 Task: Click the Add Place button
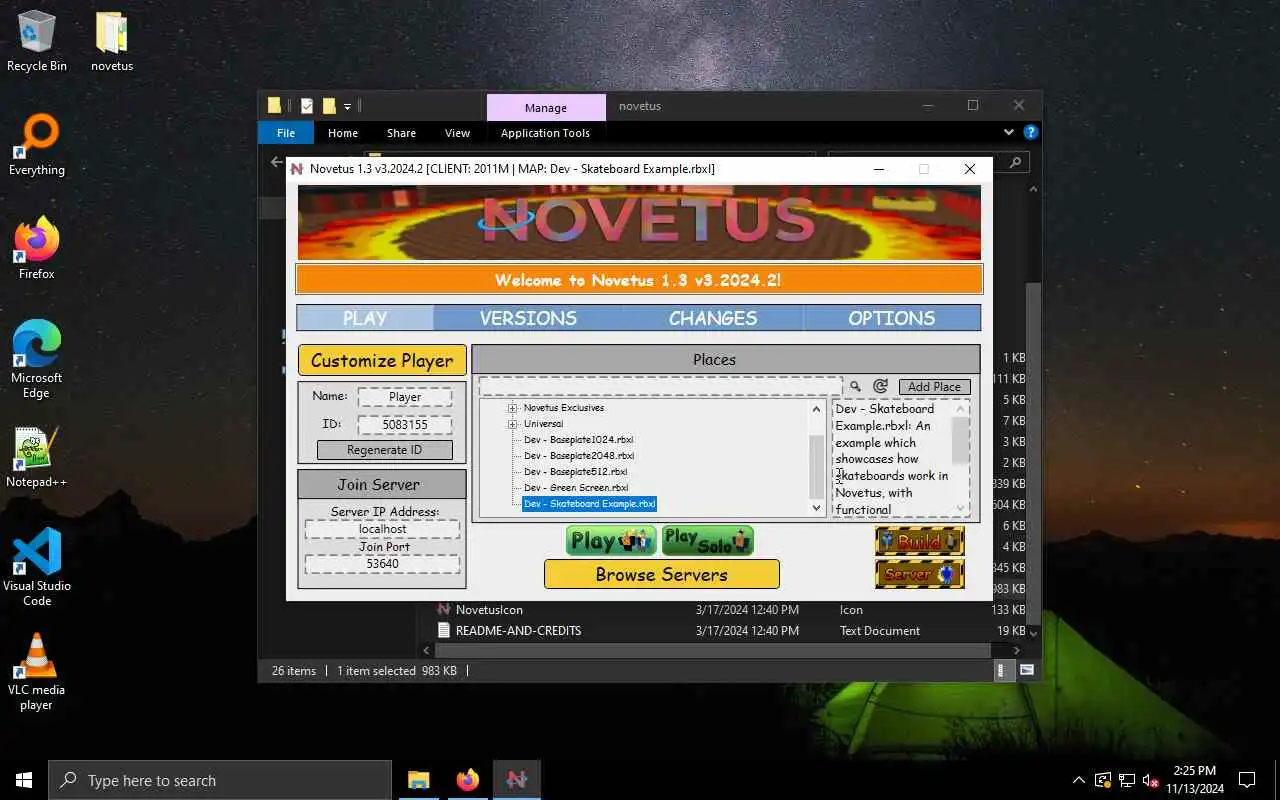[934, 387]
